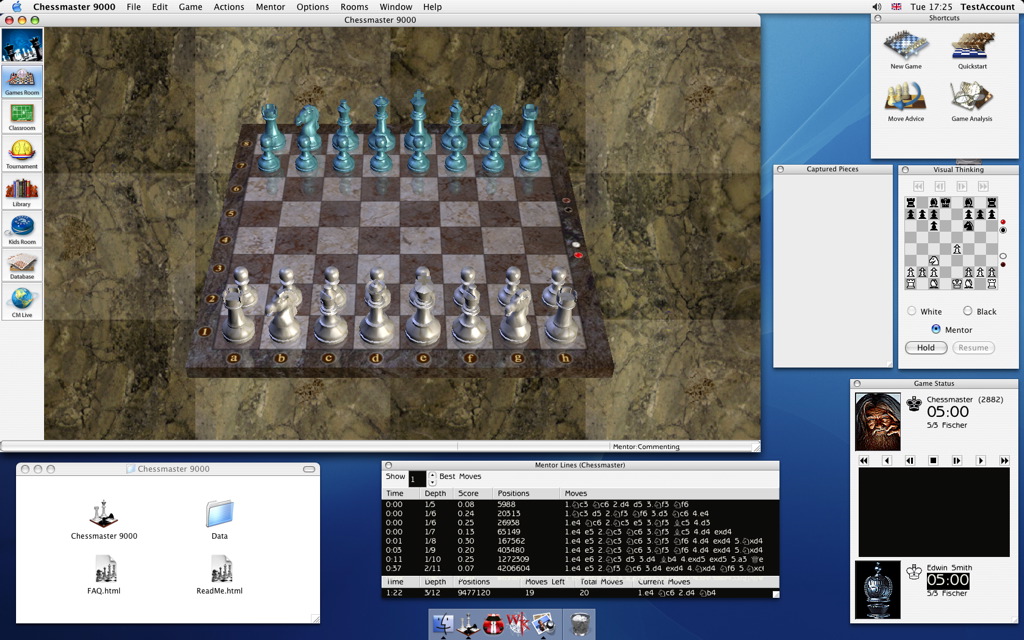The height and width of the screenshot is (640, 1024).
Task: Click rewind-to-start in Visual Thinking panel
Action: coord(918,186)
